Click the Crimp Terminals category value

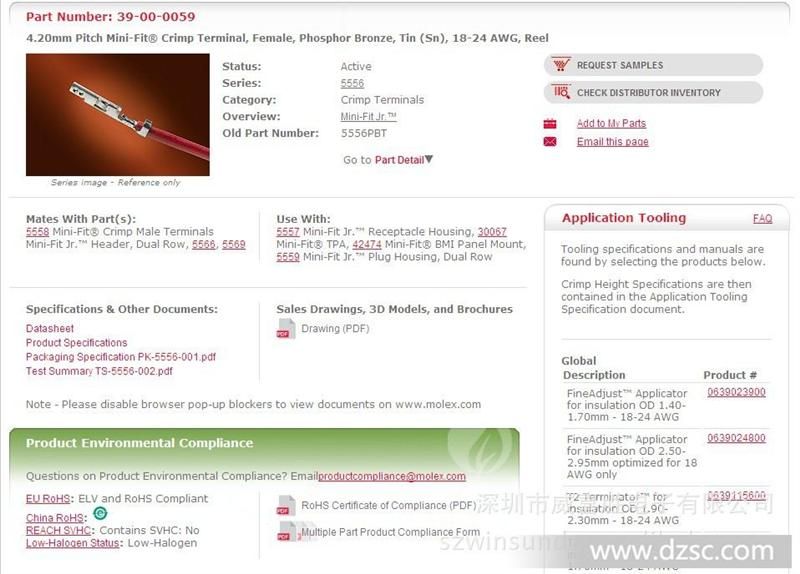click(x=382, y=100)
